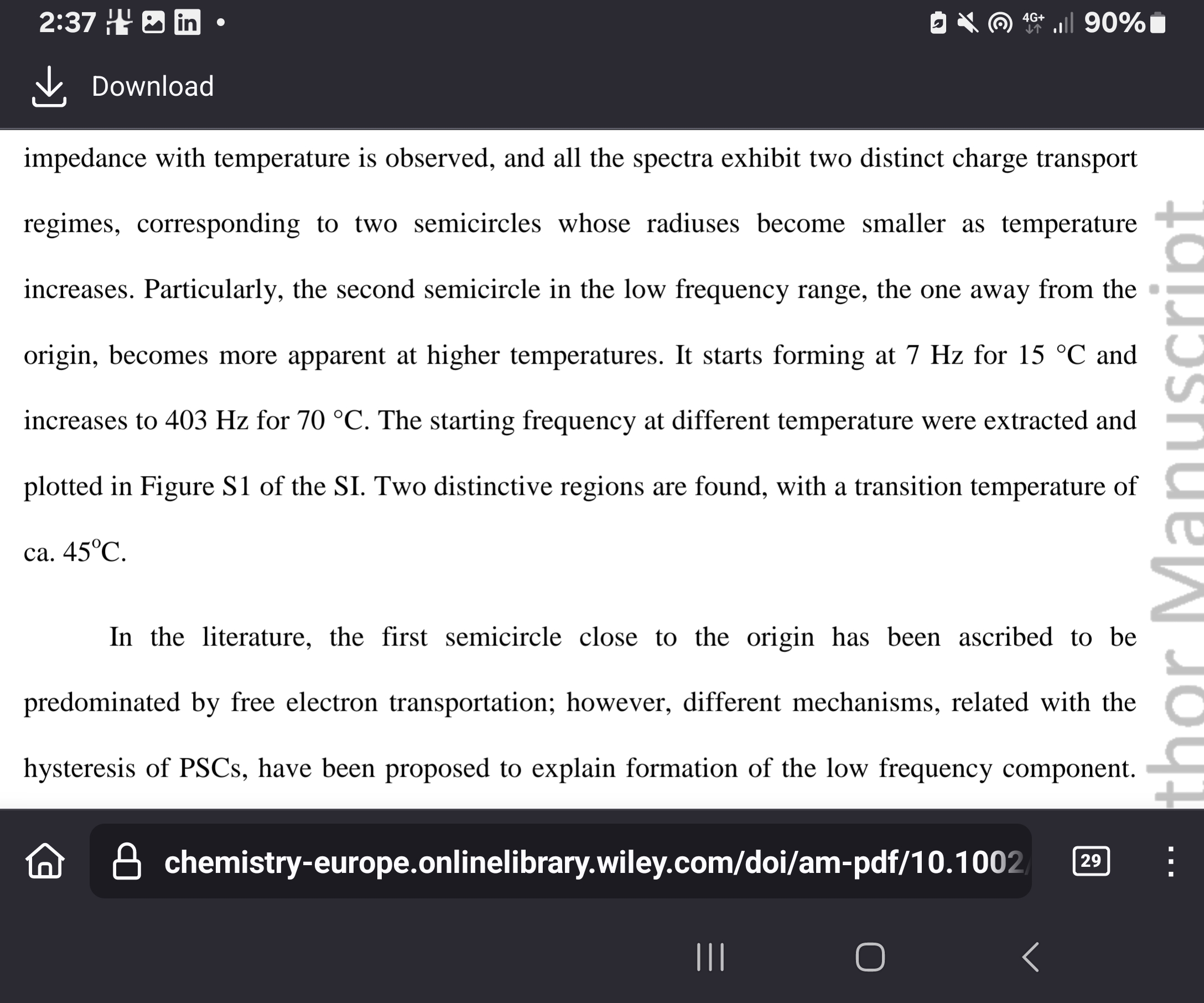
Task: Open the home page
Action: [48, 858]
